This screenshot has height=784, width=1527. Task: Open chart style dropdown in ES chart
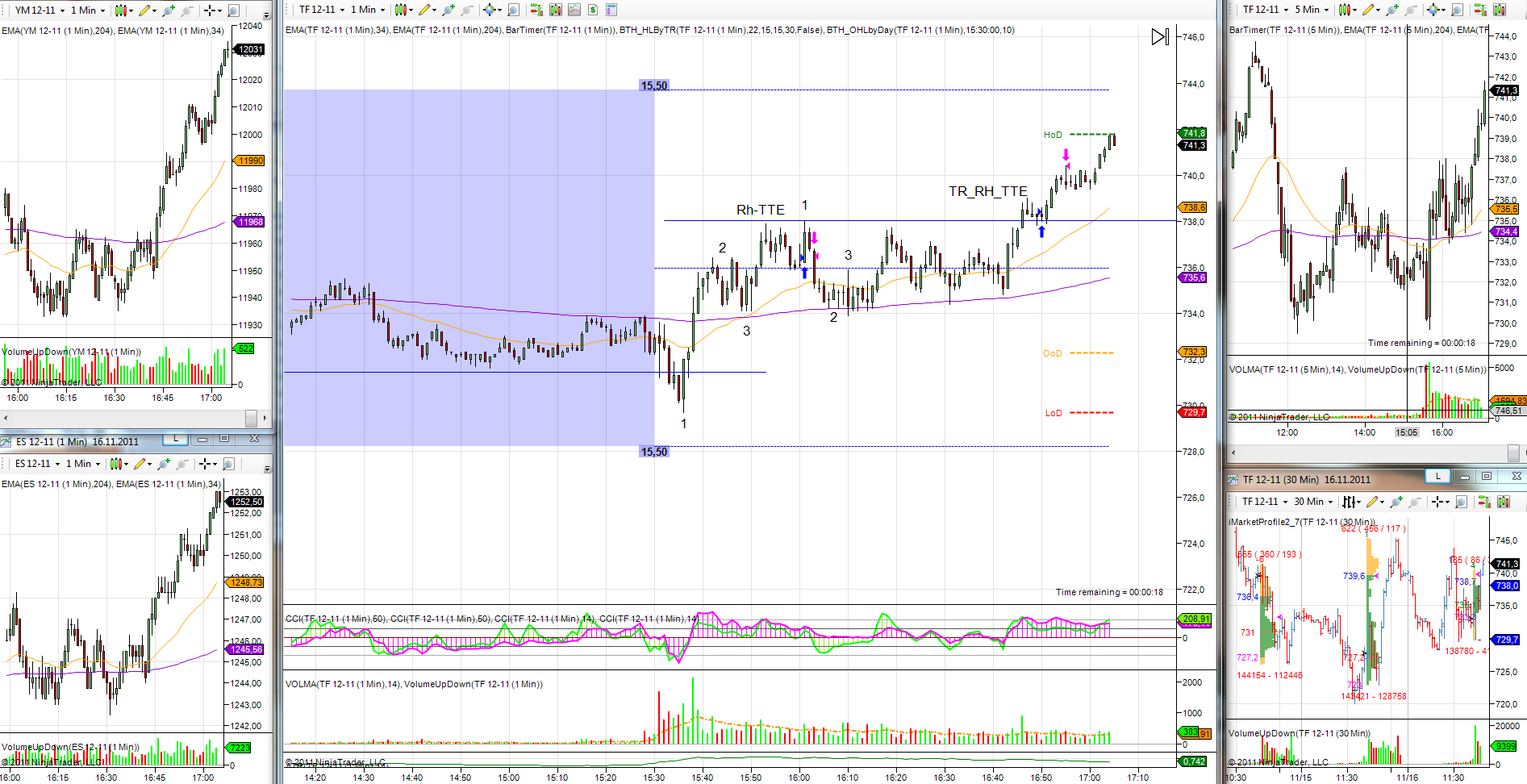(x=119, y=464)
